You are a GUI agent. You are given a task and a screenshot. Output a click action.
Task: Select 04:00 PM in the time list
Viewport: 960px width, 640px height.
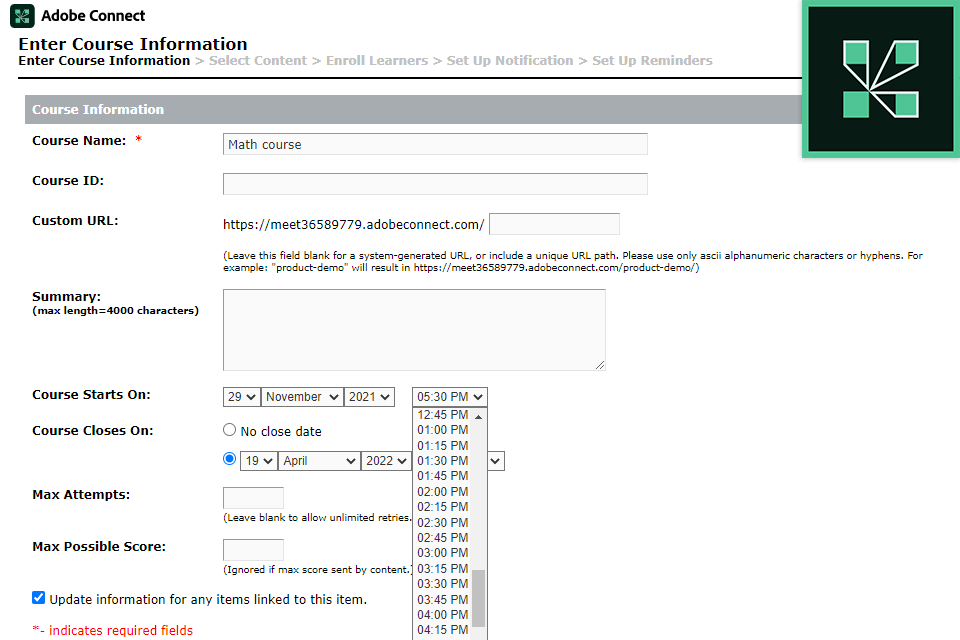(x=443, y=615)
